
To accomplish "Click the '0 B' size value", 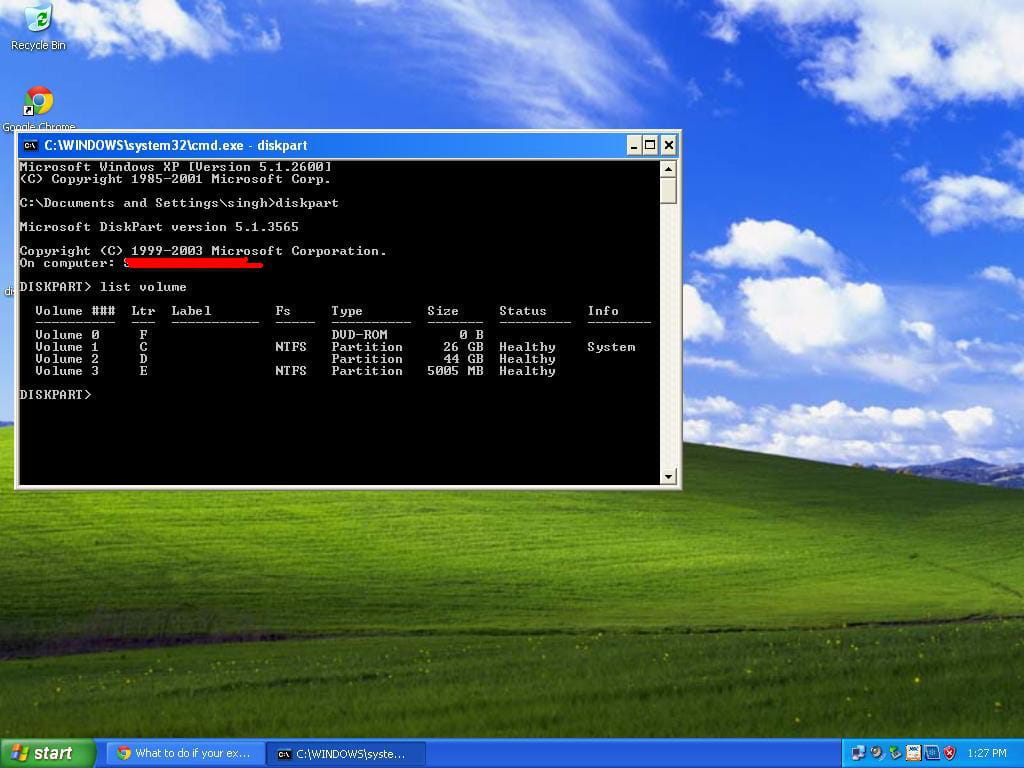I will pos(471,335).
